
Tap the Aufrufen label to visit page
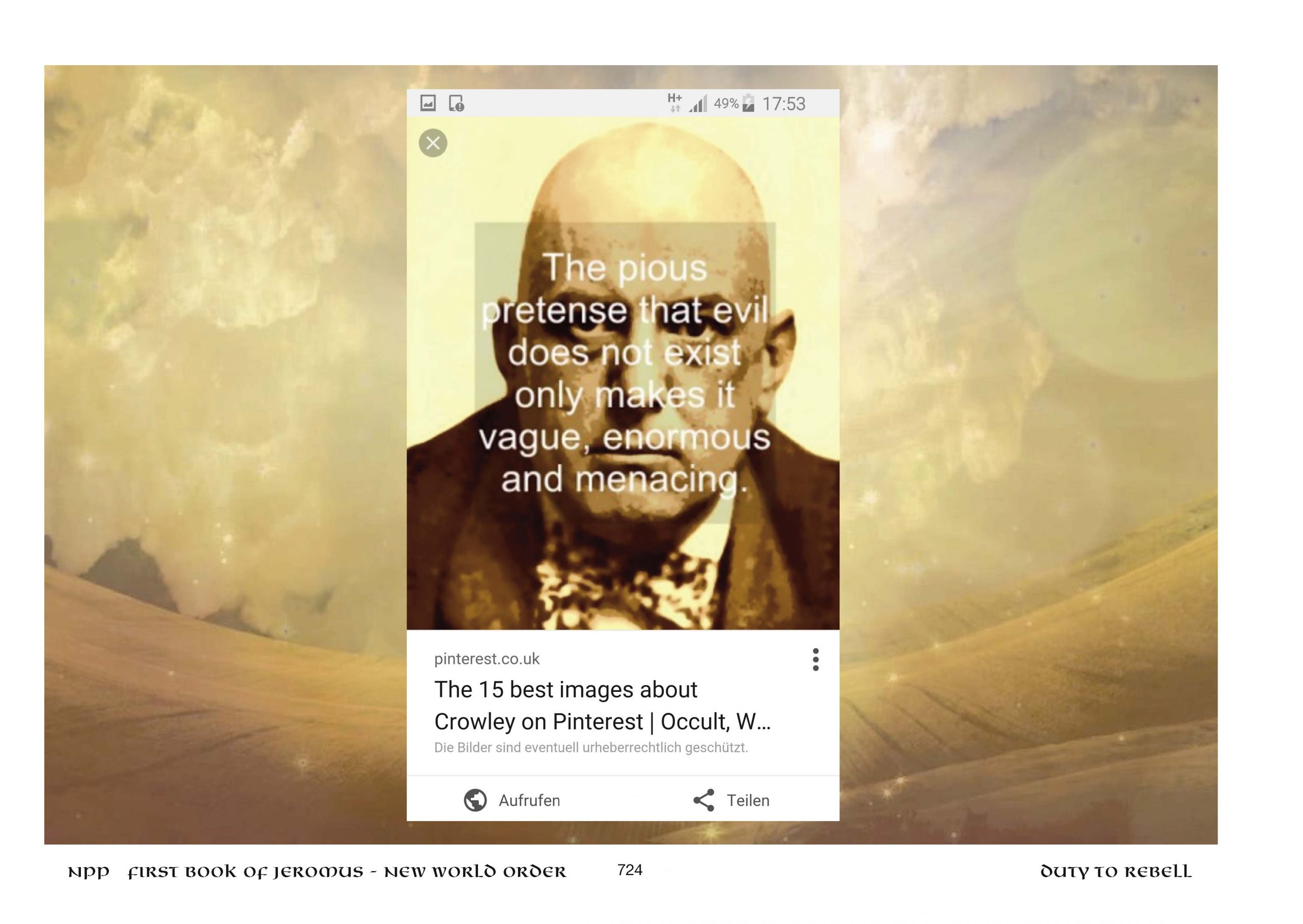pyautogui.click(x=529, y=800)
